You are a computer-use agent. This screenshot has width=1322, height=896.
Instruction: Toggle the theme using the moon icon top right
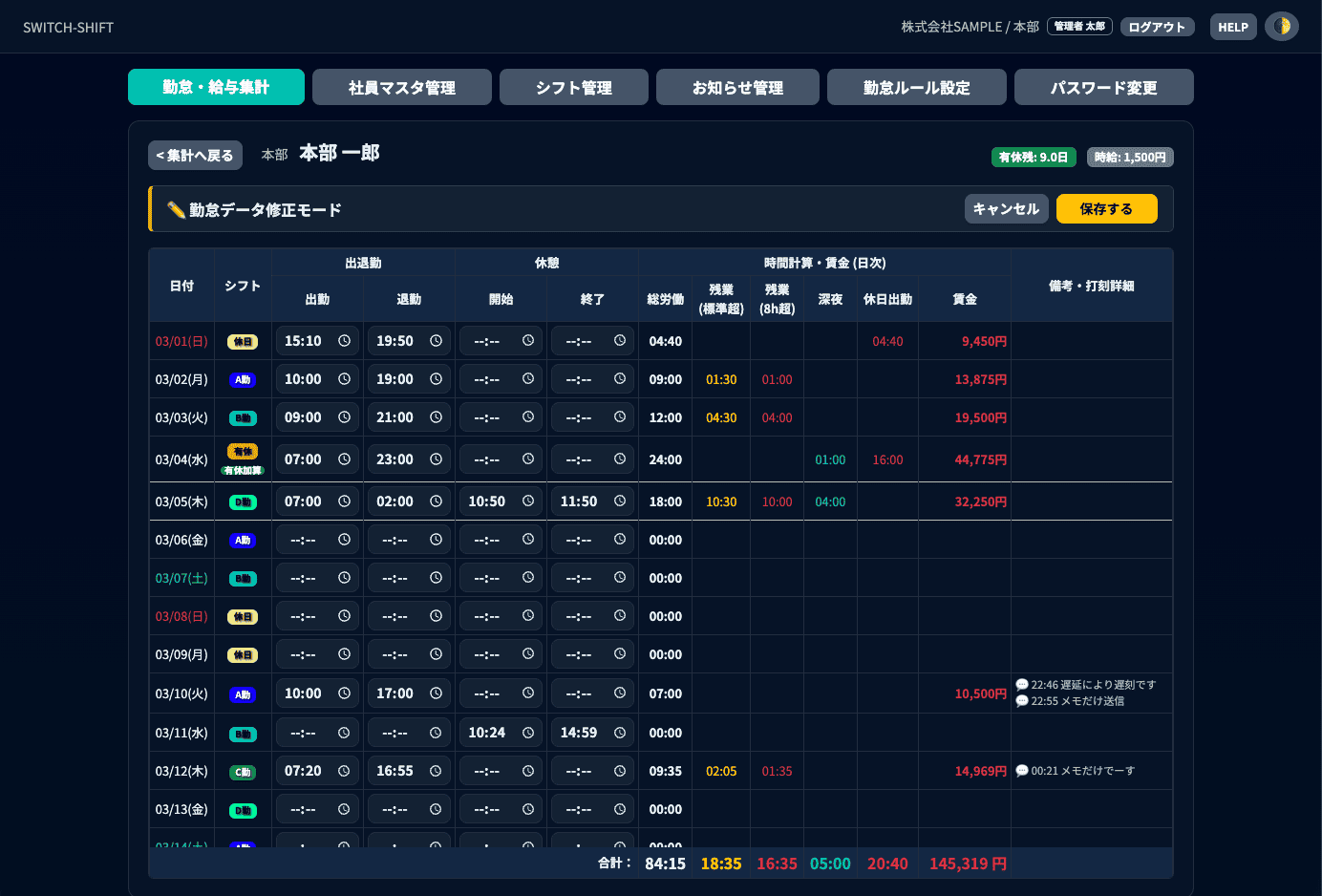coord(1281,26)
